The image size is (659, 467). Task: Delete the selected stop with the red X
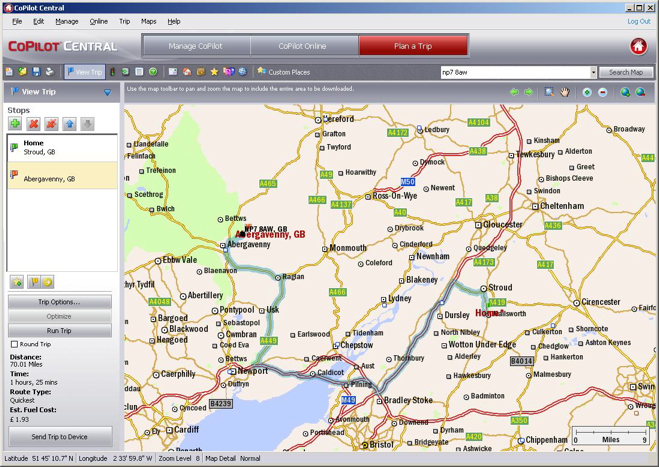coord(33,124)
